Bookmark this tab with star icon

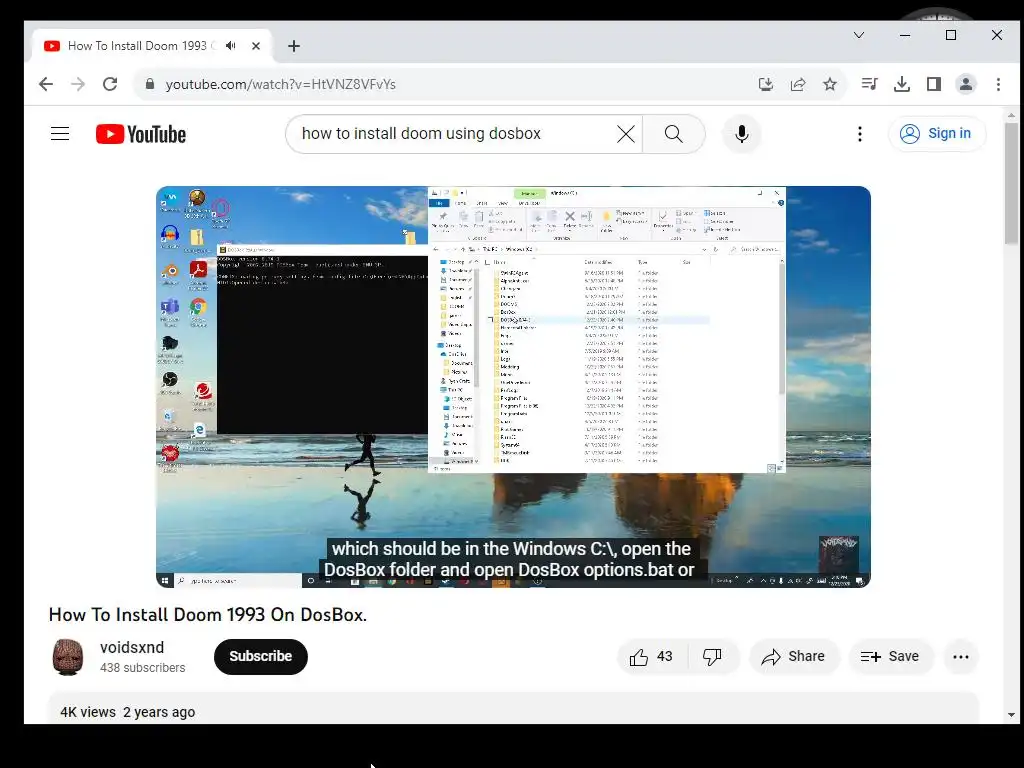(829, 84)
